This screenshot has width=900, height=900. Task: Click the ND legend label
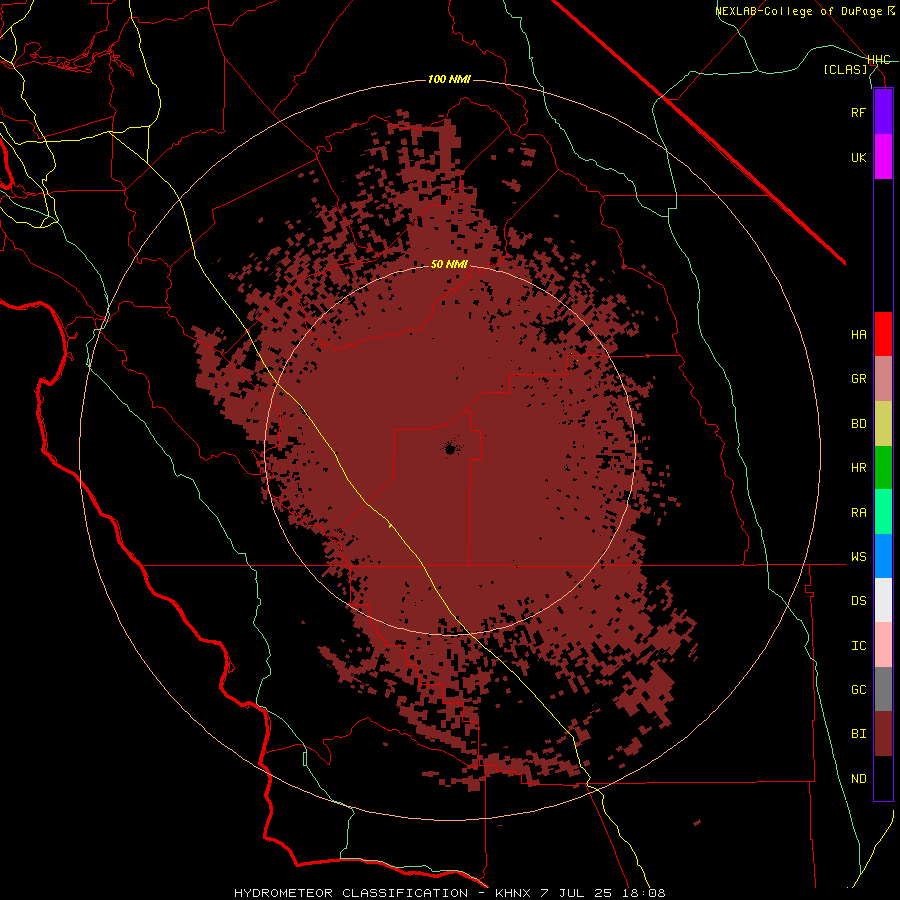[858, 778]
